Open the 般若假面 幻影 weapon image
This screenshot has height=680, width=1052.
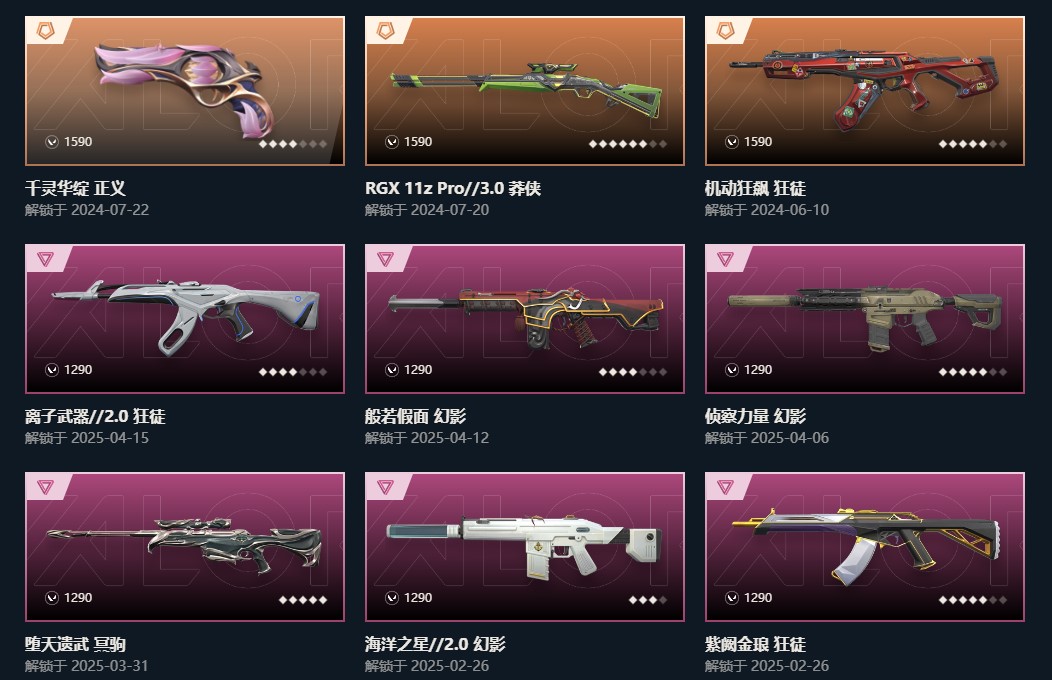click(x=525, y=317)
